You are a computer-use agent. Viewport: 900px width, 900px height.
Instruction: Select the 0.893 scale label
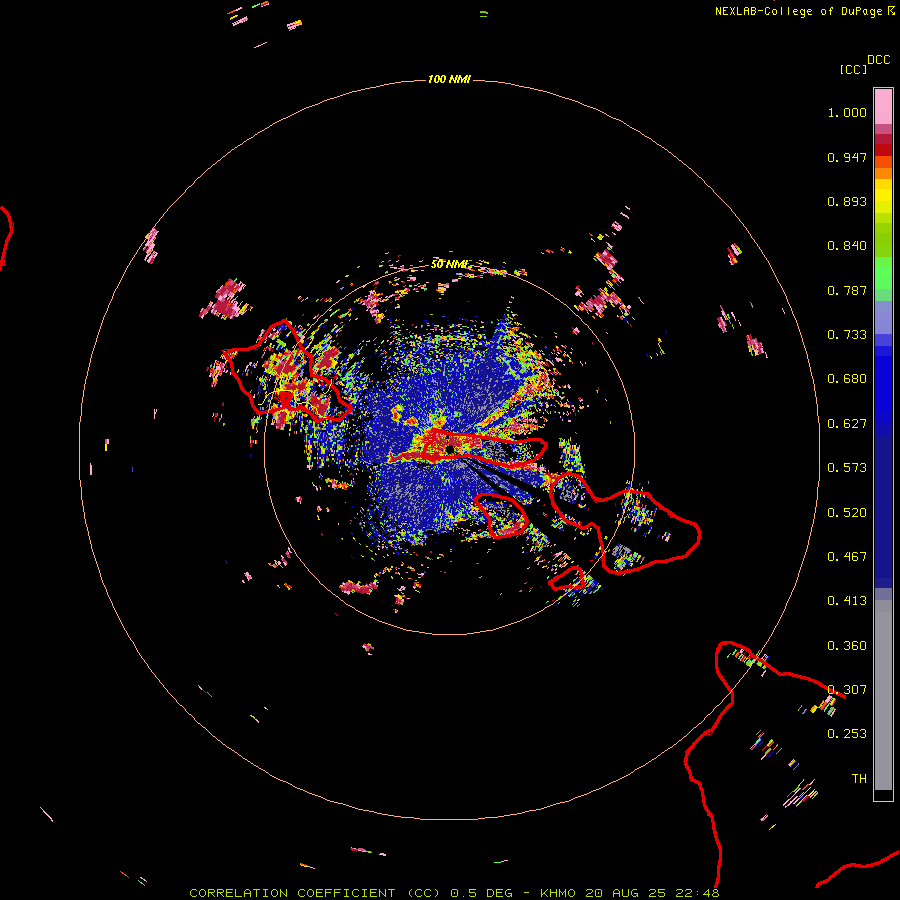point(847,201)
